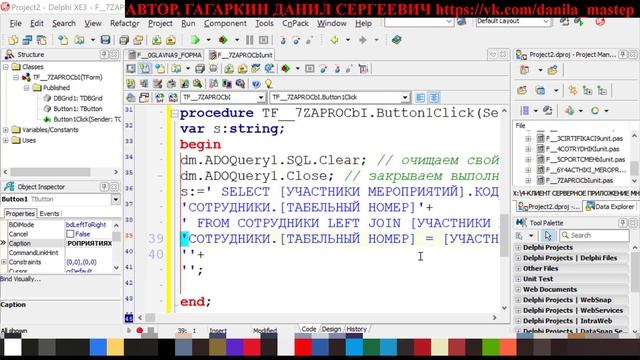
Task: Expand Variables/Constants node in Structure
Action: 6,130
